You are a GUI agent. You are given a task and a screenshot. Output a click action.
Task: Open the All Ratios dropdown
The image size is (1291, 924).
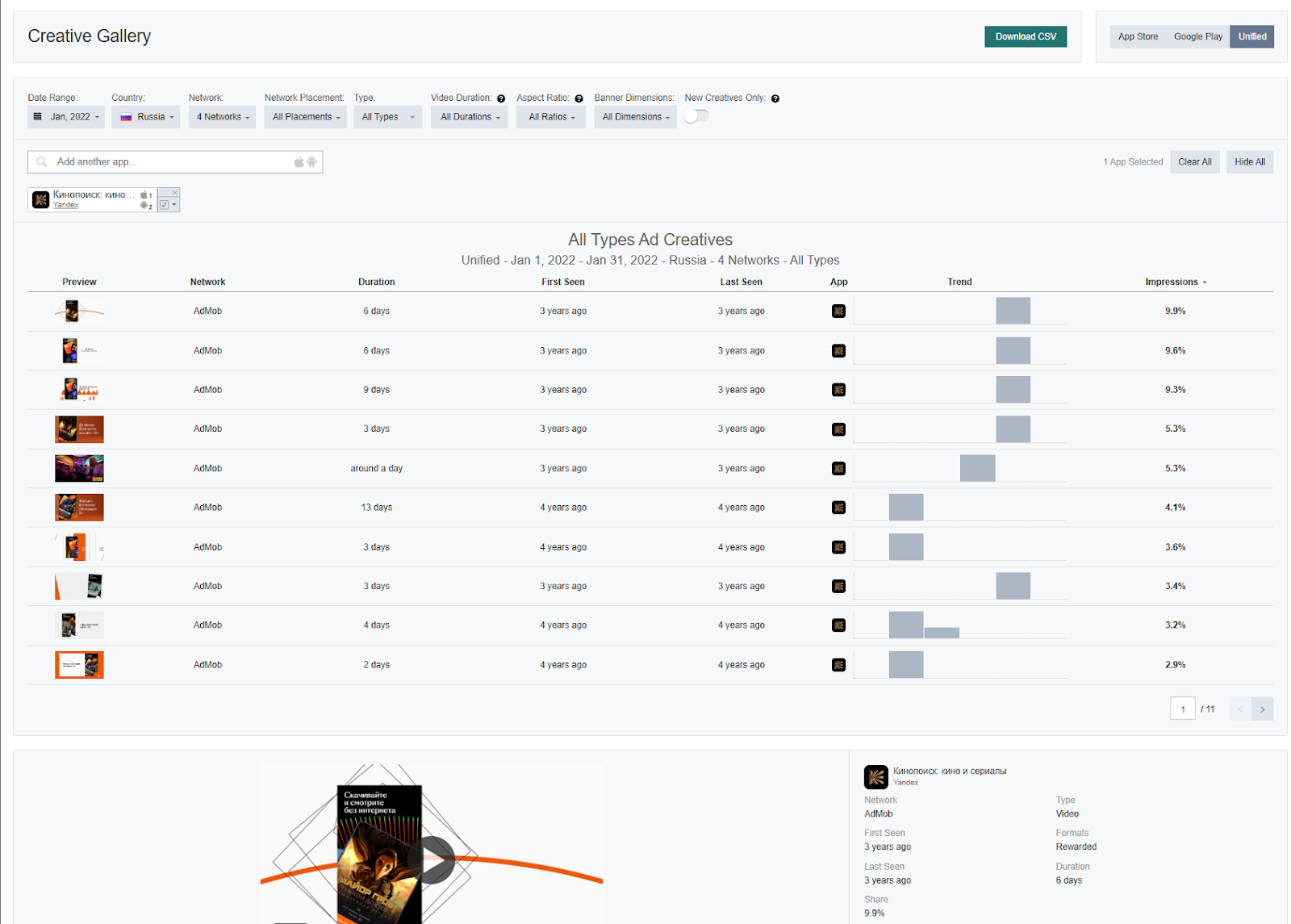tap(551, 117)
